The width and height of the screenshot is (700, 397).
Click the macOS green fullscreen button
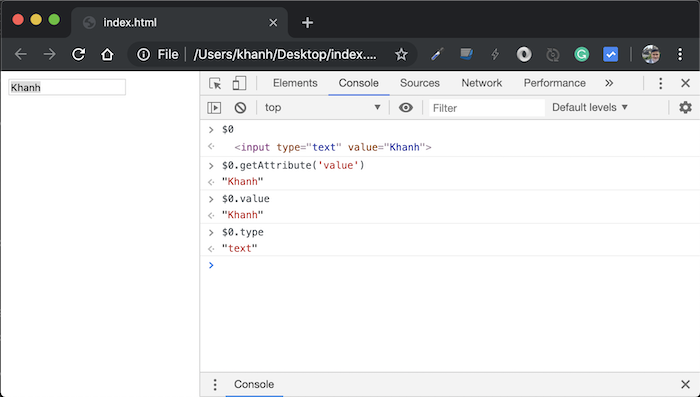54,20
